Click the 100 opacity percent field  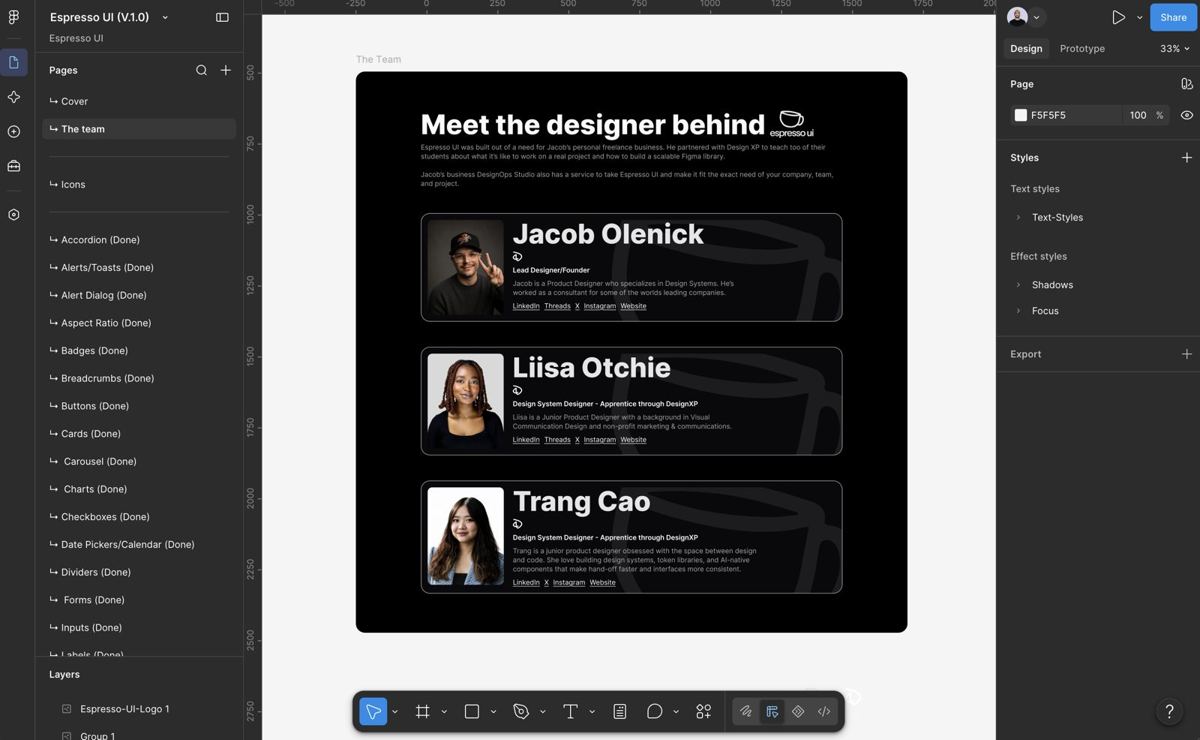tap(1138, 115)
